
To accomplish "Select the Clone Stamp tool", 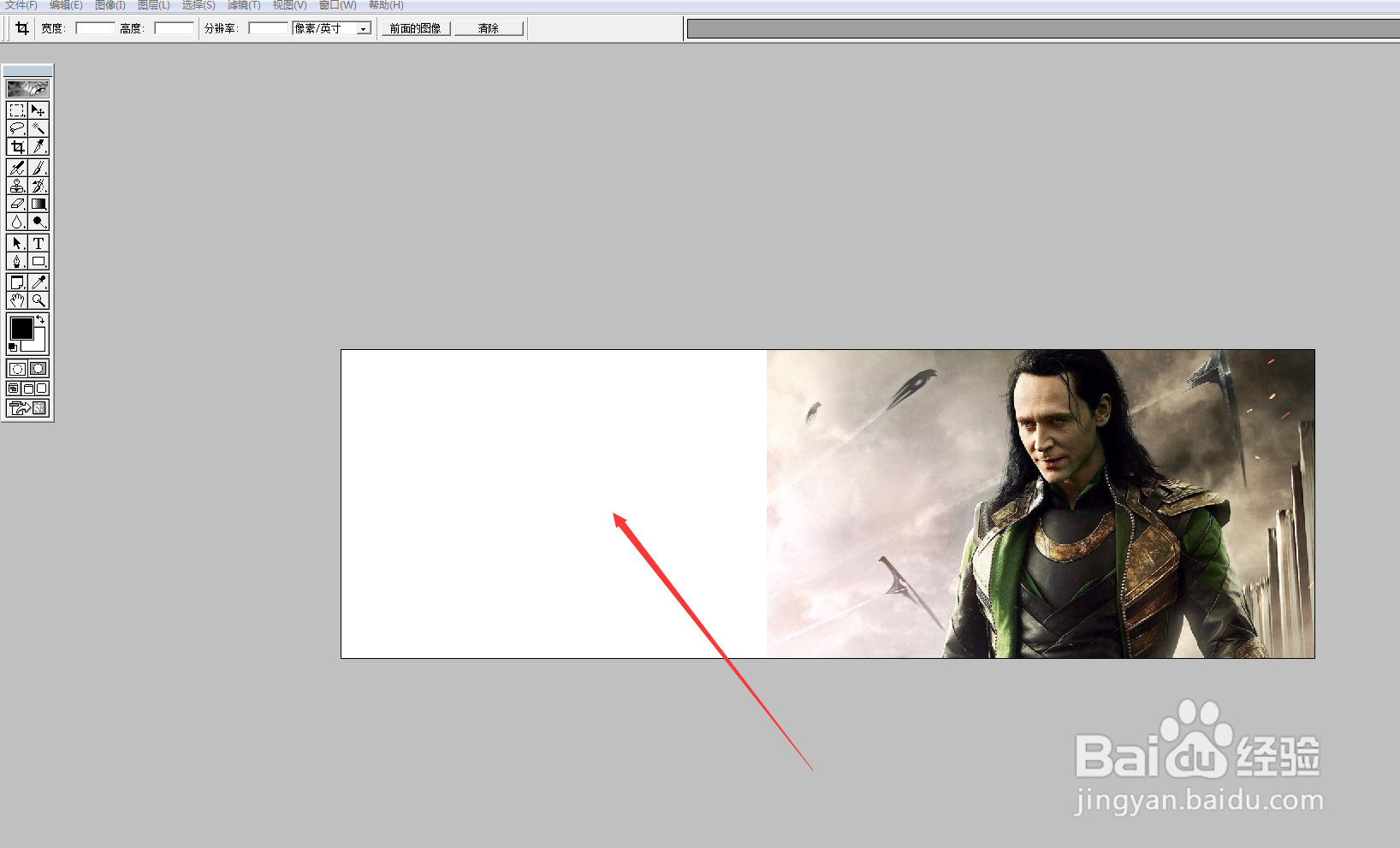I will coord(17,186).
